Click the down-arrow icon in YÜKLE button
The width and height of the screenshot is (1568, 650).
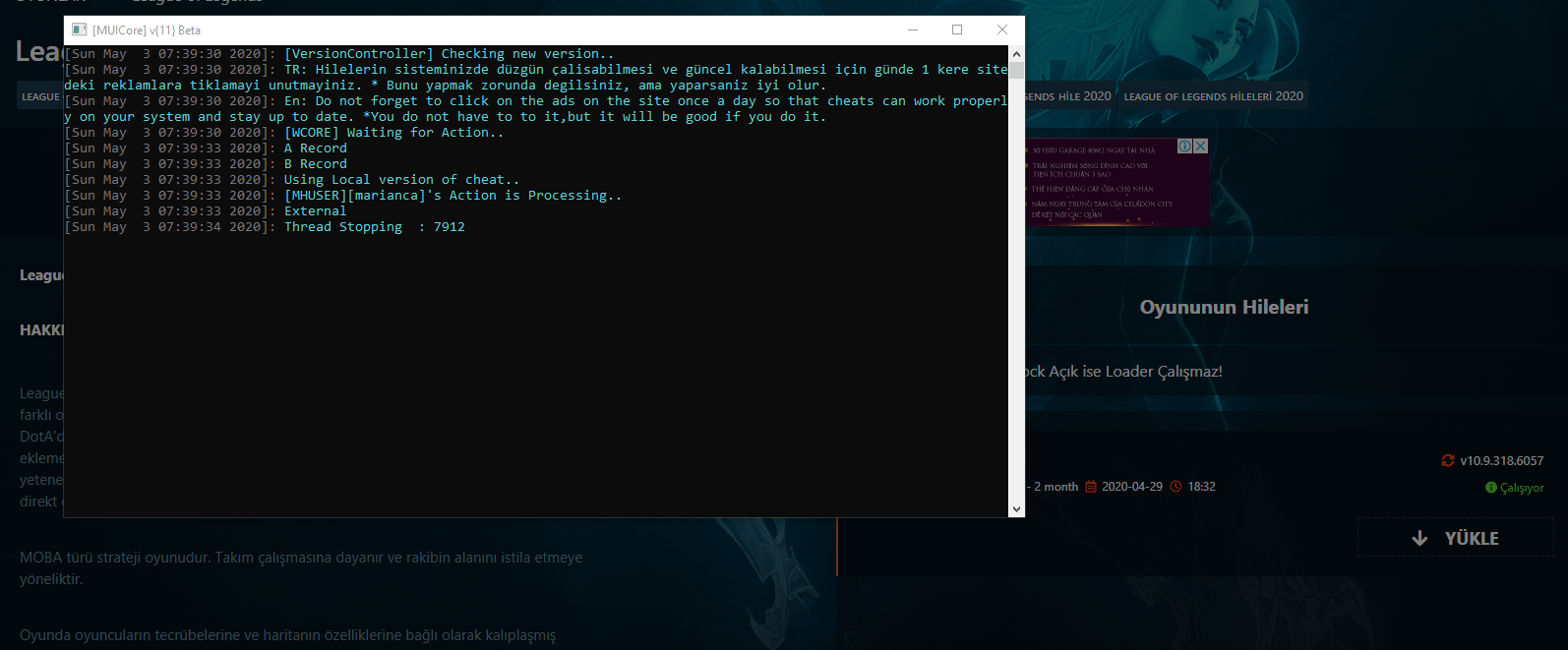1419,538
